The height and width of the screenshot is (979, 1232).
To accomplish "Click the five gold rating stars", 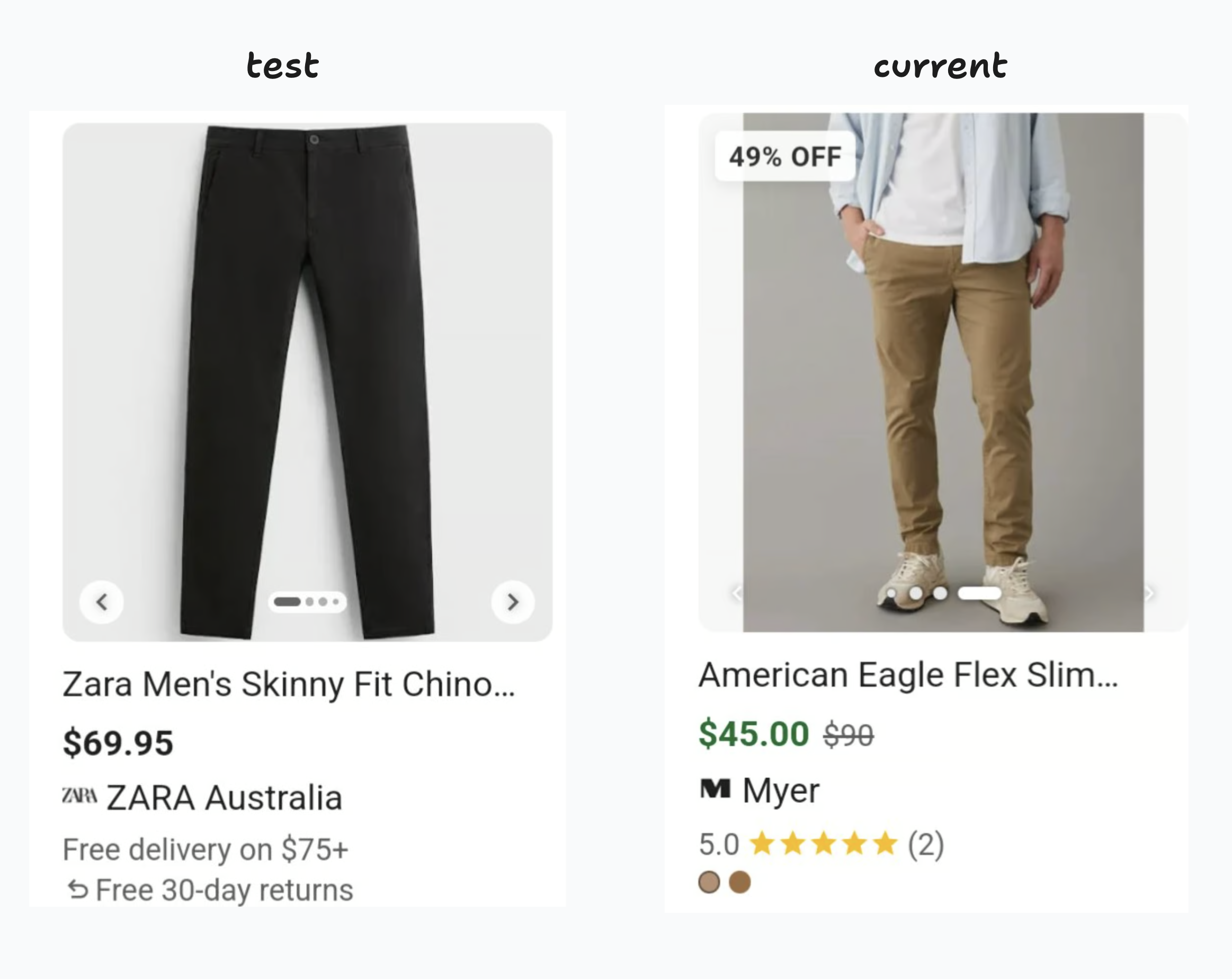I will 824,843.
